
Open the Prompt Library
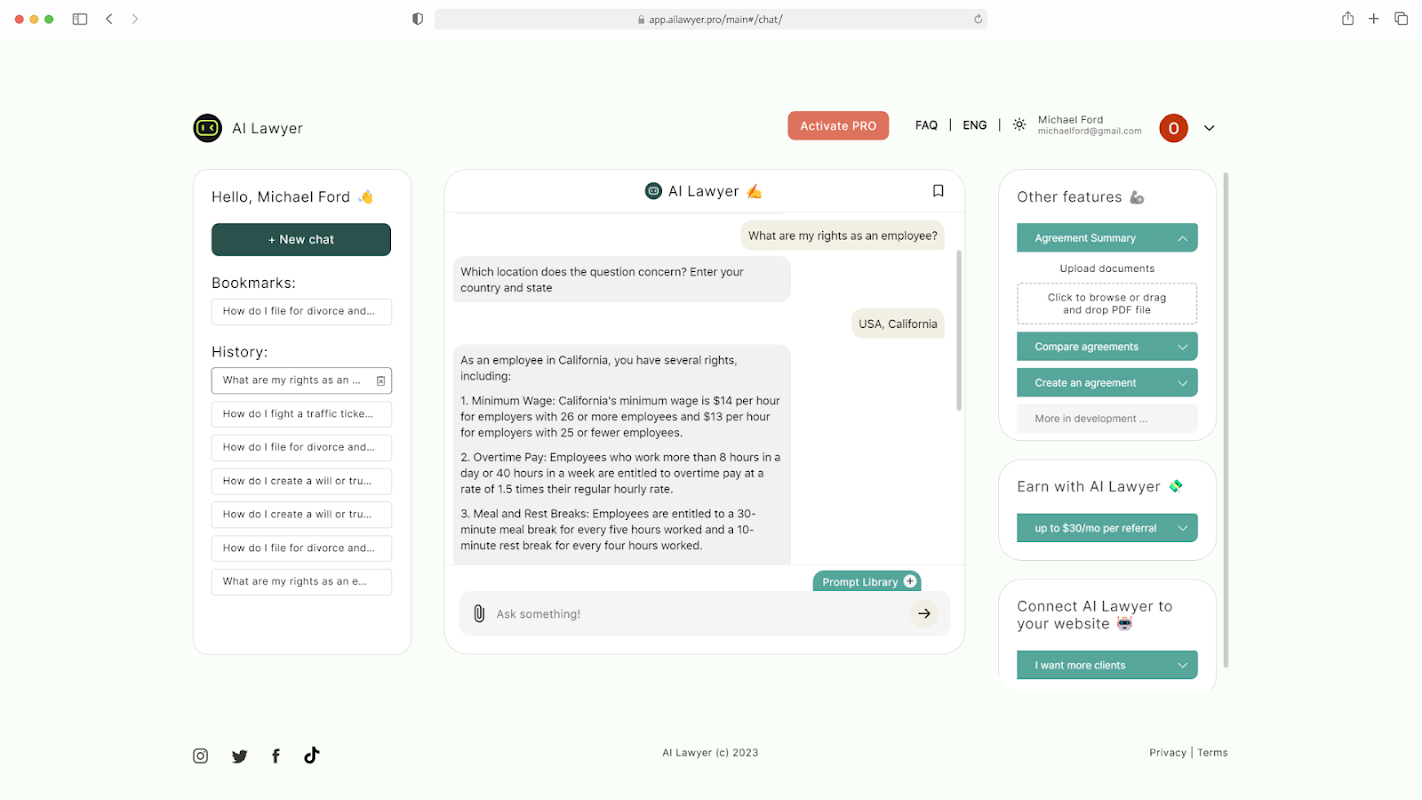point(867,581)
